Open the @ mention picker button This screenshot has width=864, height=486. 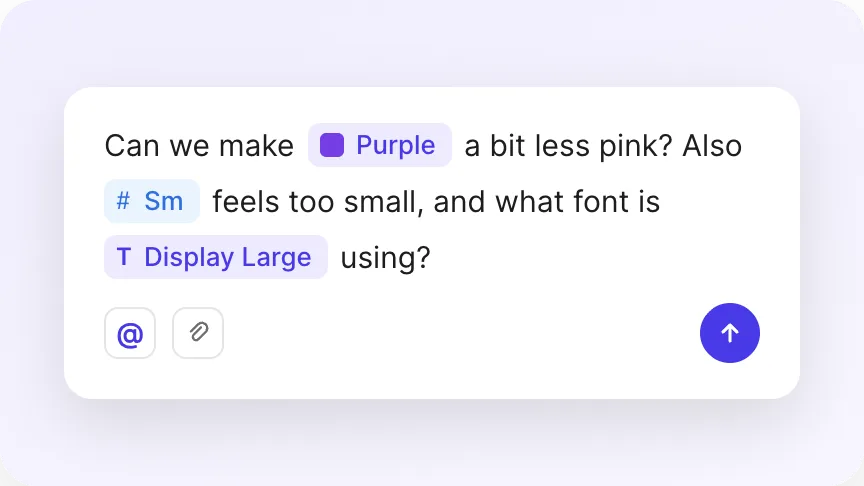pyautogui.click(x=130, y=333)
